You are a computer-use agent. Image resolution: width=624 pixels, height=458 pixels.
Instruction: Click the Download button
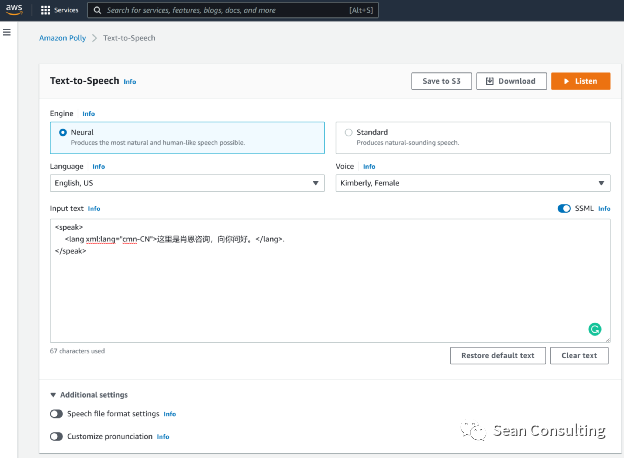pos(511,81)
